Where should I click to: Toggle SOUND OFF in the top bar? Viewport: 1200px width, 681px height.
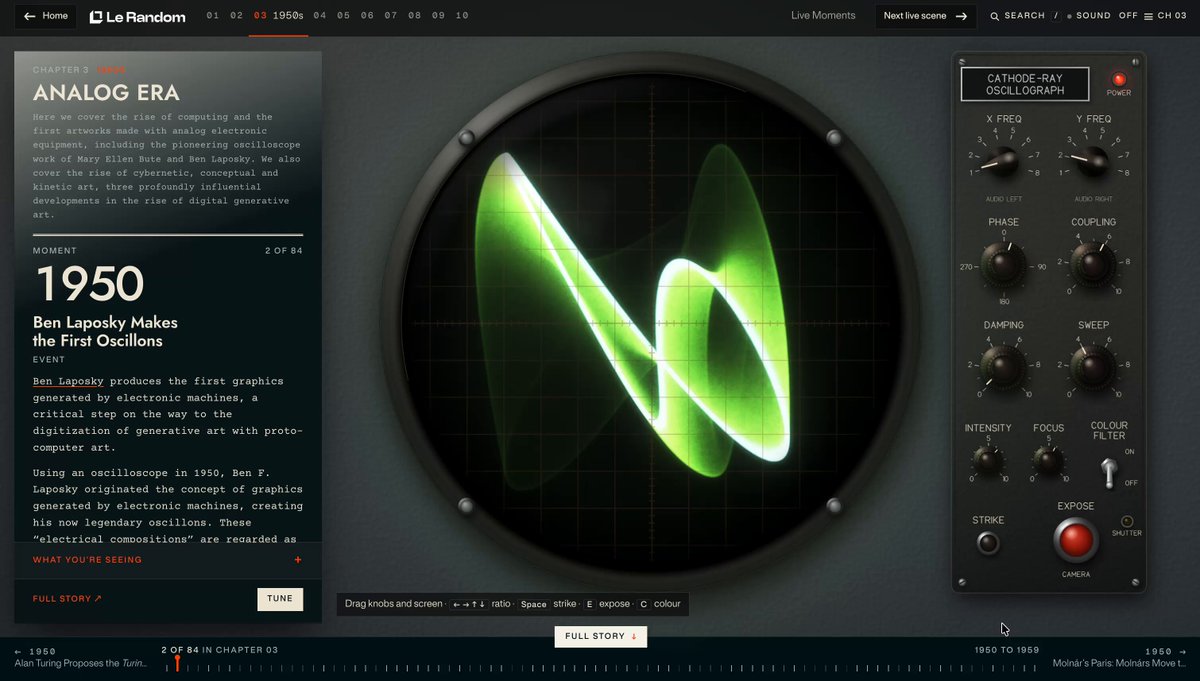coord(1102,16)
